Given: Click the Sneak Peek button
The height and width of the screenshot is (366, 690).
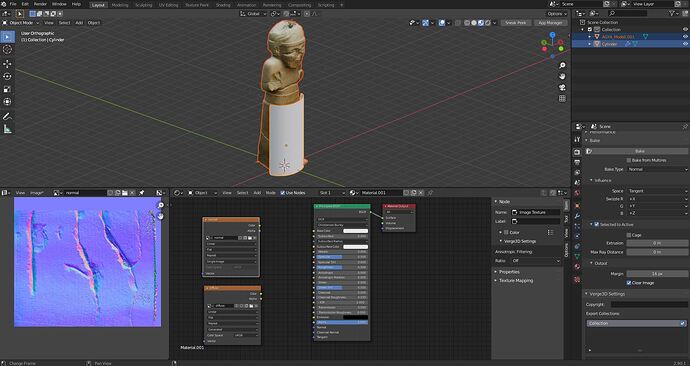Looking at the screenshot, I should (516, 22).
